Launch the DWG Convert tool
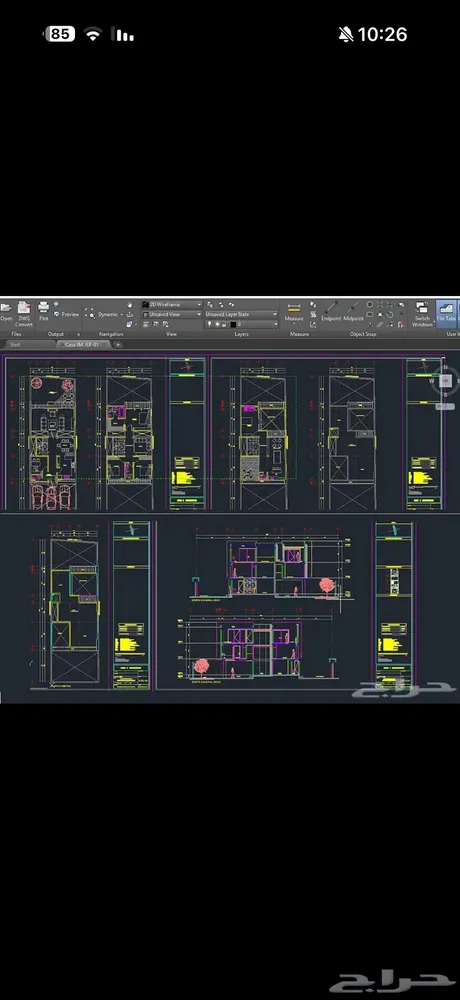460x1000 pixels. (24, 314)
